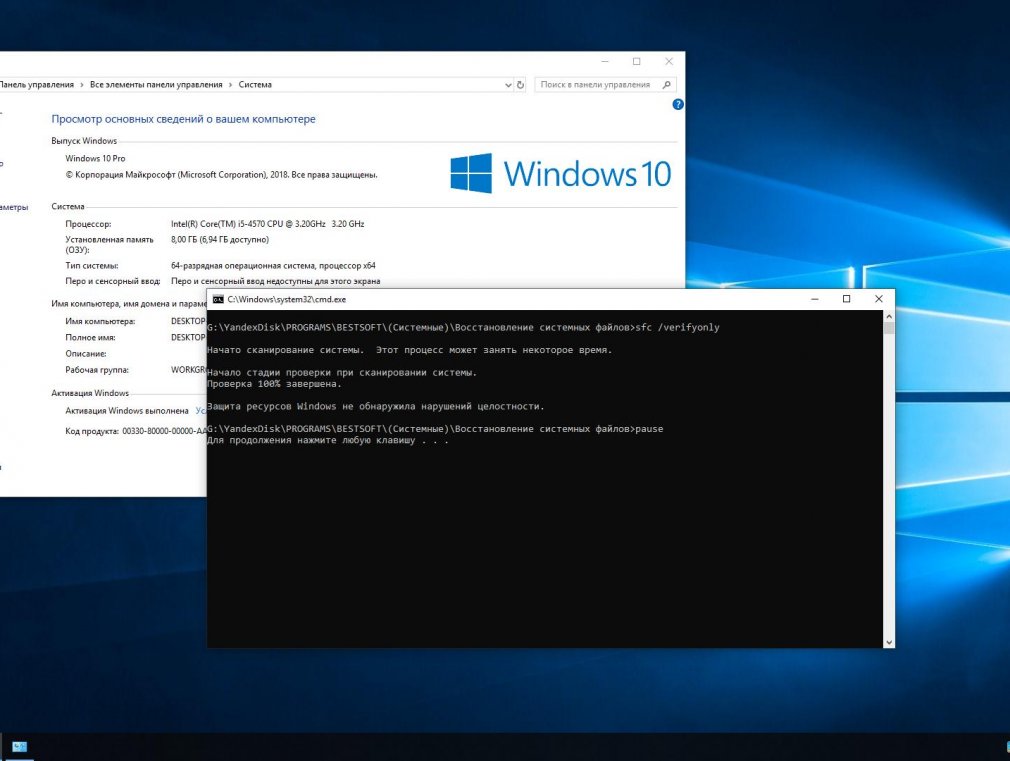Click the cmd.exe title bar icon
The image size is (1010, 761).
click(x=218, y=299)
